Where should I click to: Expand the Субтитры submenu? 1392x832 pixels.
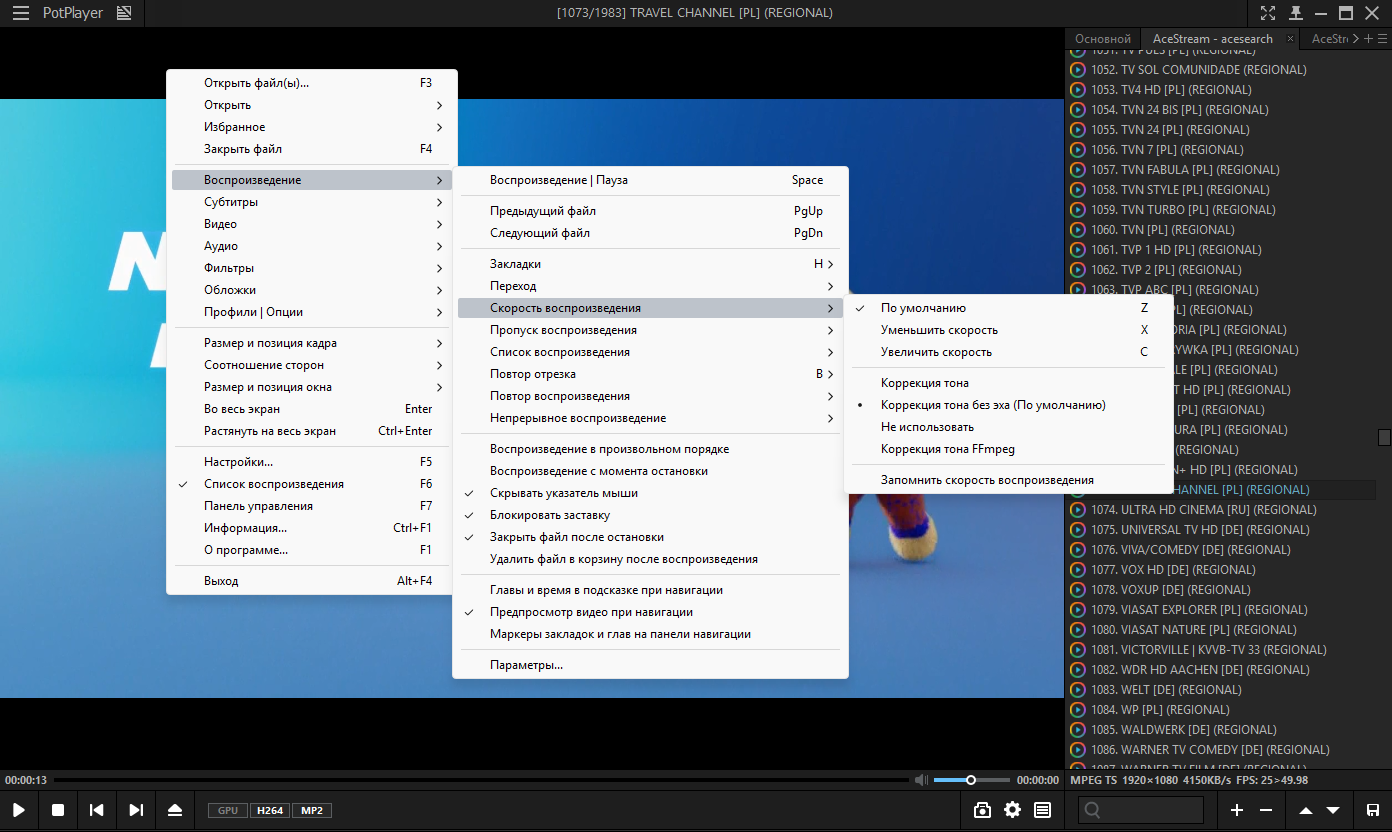tap(312, 202)
